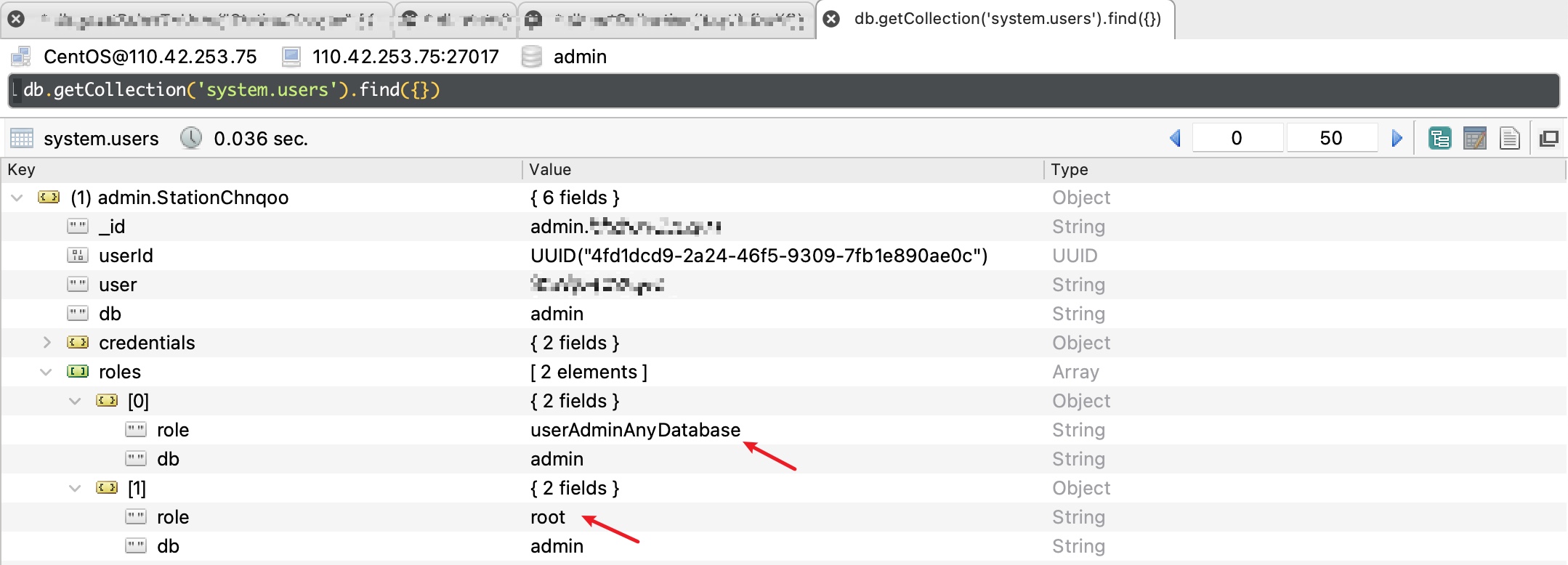Close the system.users query tab
Image resolution: width=1568 pixels, height=565 pixels.
coord(831,19)
